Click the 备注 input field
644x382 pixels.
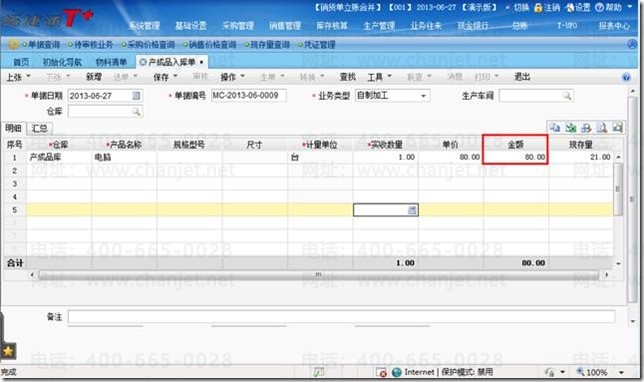click(x=341, y=316)
